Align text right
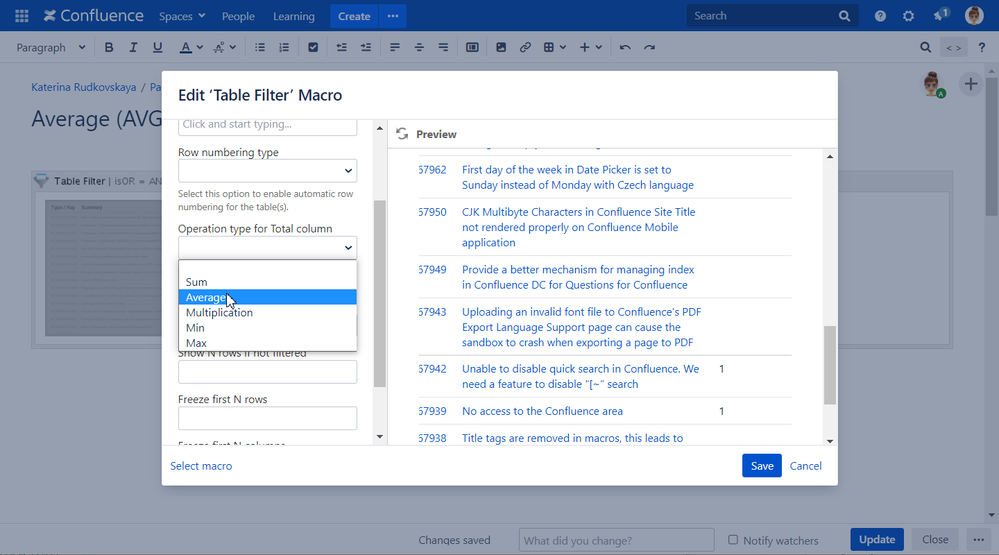 pyautogui.click(x=443, y=47)
